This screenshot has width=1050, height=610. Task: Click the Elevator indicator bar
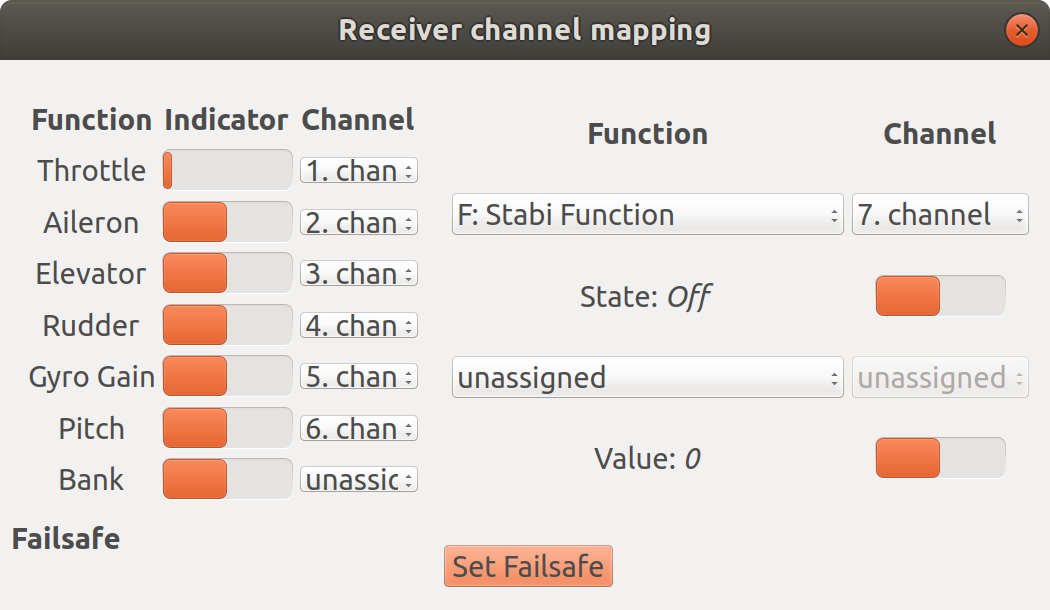[x=227, y=274]
